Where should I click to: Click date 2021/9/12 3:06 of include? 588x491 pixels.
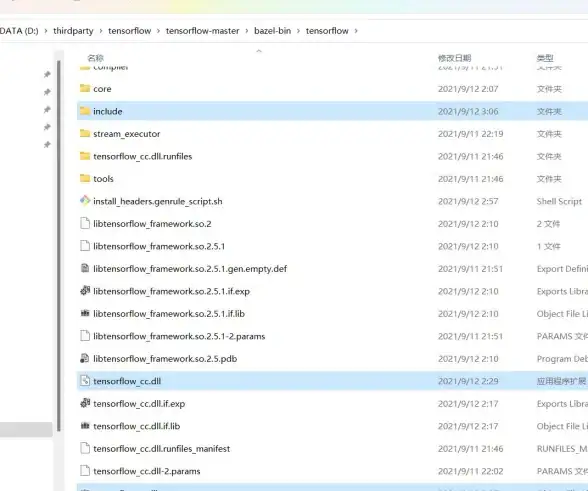(468, 111)
